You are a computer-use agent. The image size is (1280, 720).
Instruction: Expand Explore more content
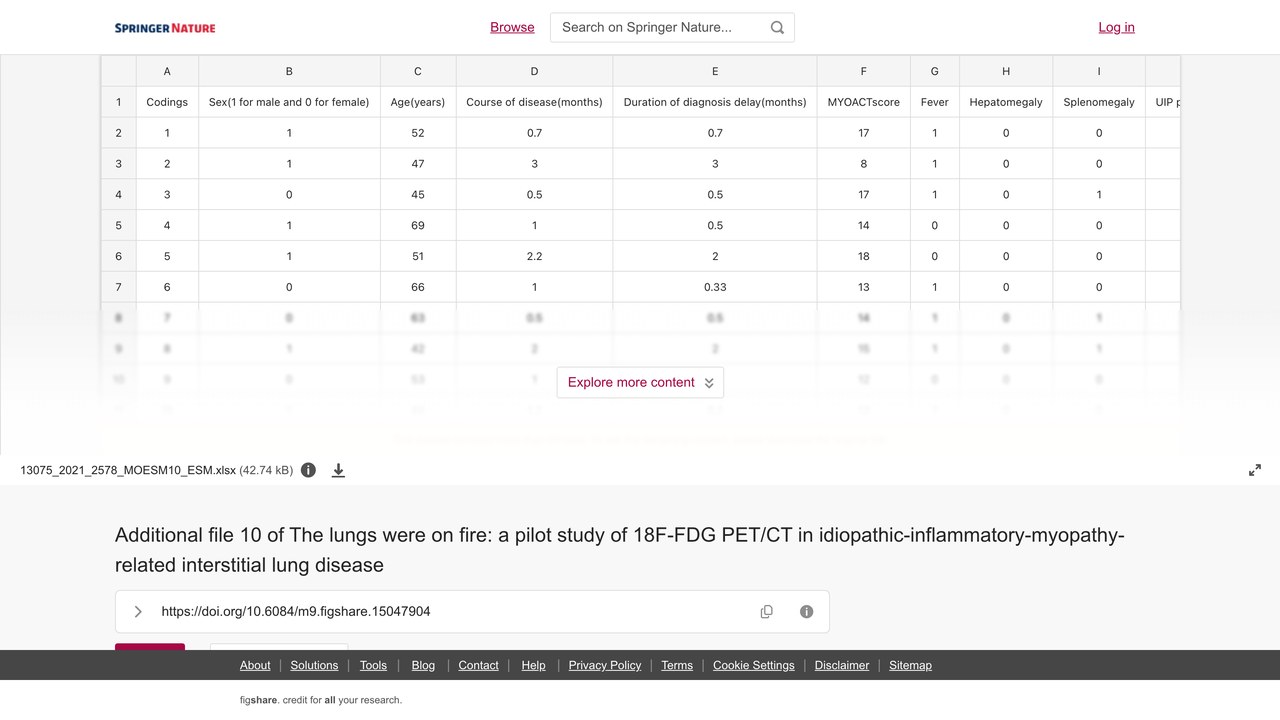point(640,382)
